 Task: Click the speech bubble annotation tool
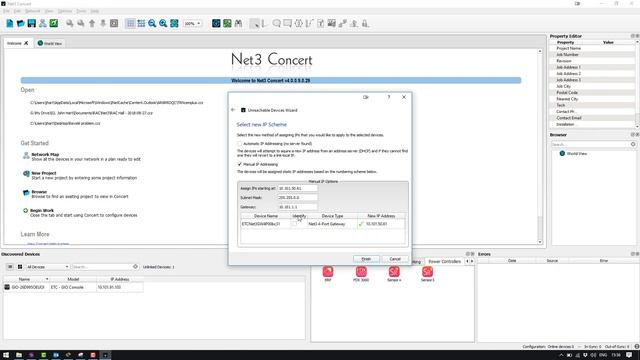point(277,23)
